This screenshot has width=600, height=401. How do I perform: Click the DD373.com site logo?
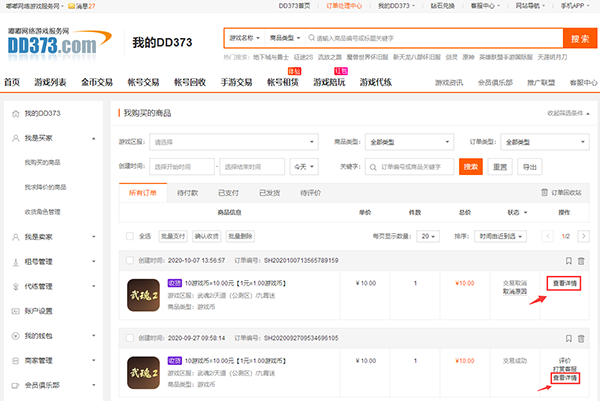[50, 43]
